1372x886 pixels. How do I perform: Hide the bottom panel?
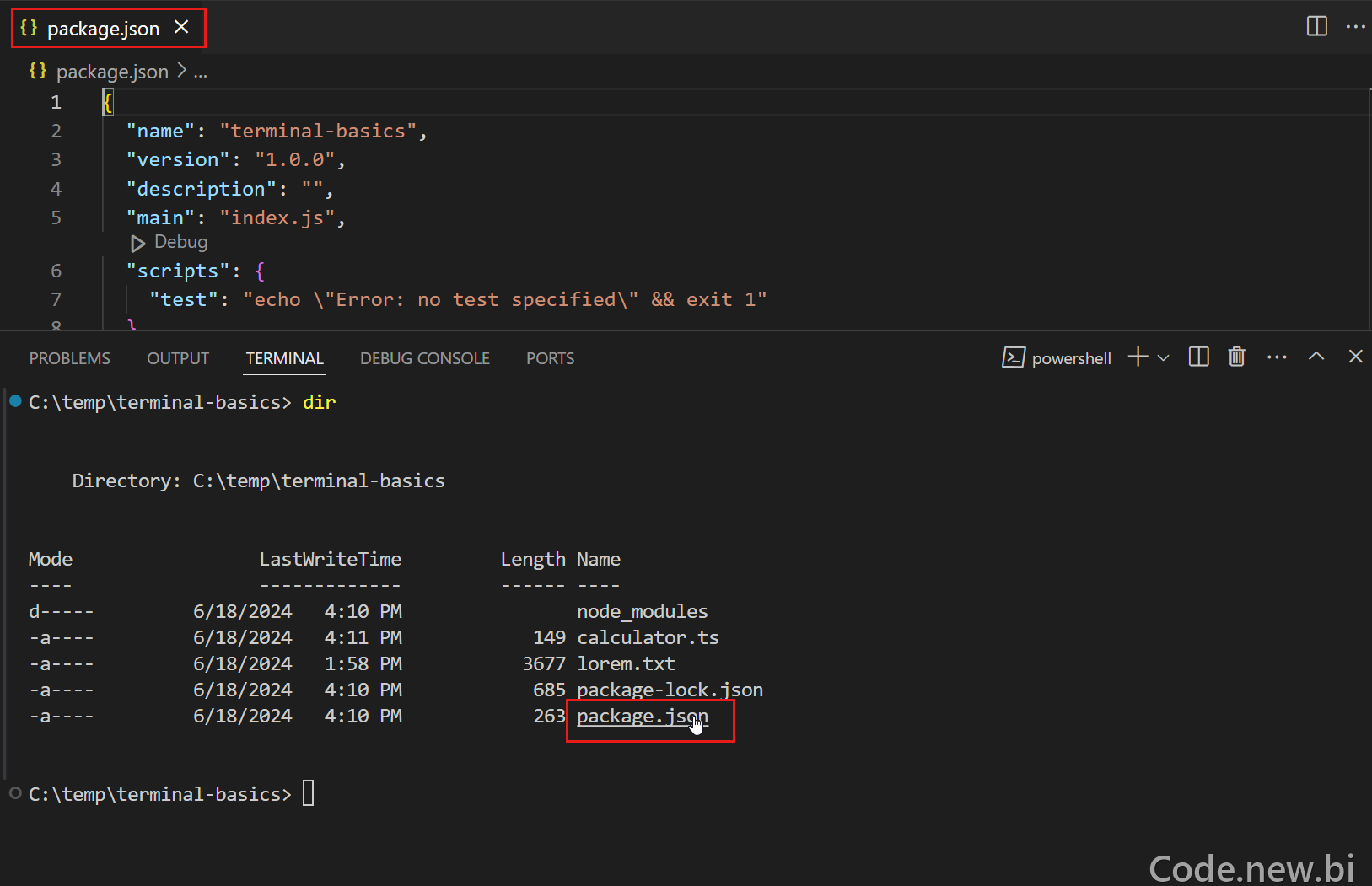click(x=1355, y=357)
